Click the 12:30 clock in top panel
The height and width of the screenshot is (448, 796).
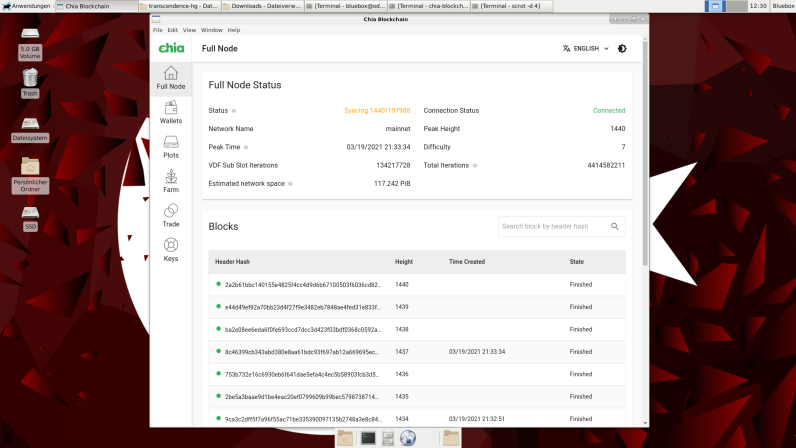coord(758,6)
